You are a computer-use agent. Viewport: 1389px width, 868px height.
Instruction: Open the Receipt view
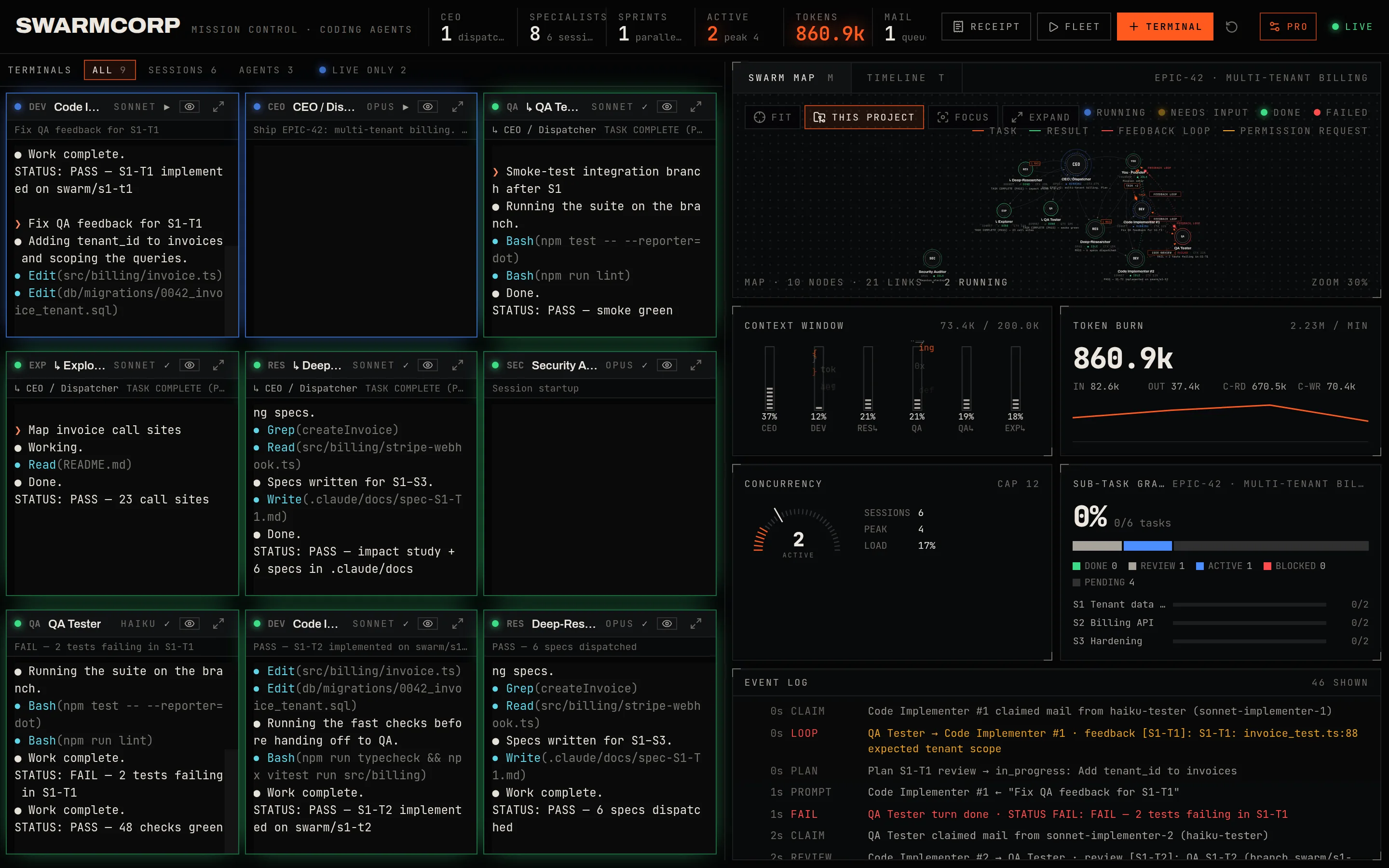click(985, 27)
